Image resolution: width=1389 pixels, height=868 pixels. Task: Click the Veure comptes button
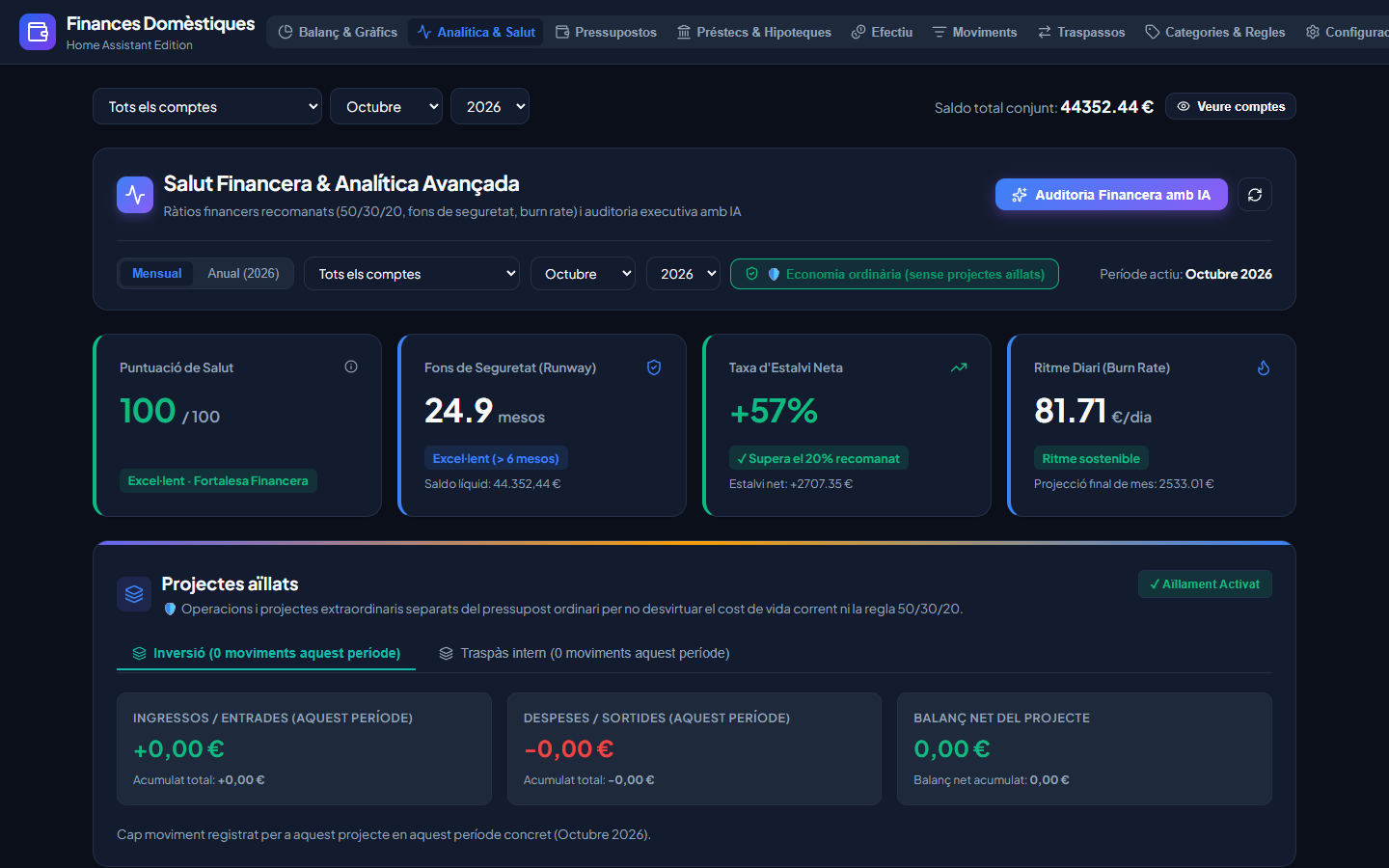1231,106
